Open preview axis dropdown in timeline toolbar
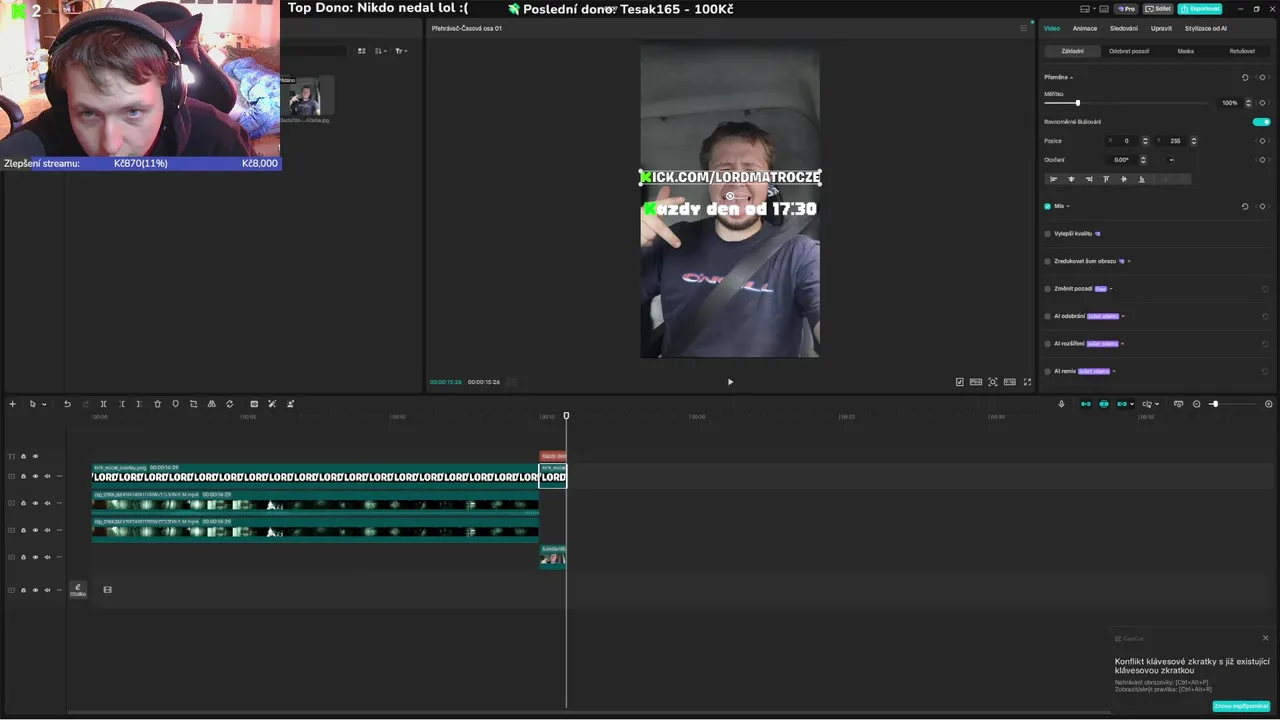Image resolution: width=1280 pixels, height=720 pixels. 1157,404
